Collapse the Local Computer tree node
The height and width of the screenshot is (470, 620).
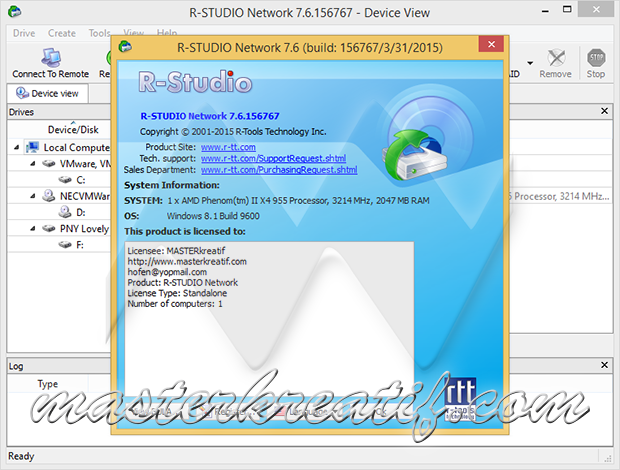[x=16, y=147]
